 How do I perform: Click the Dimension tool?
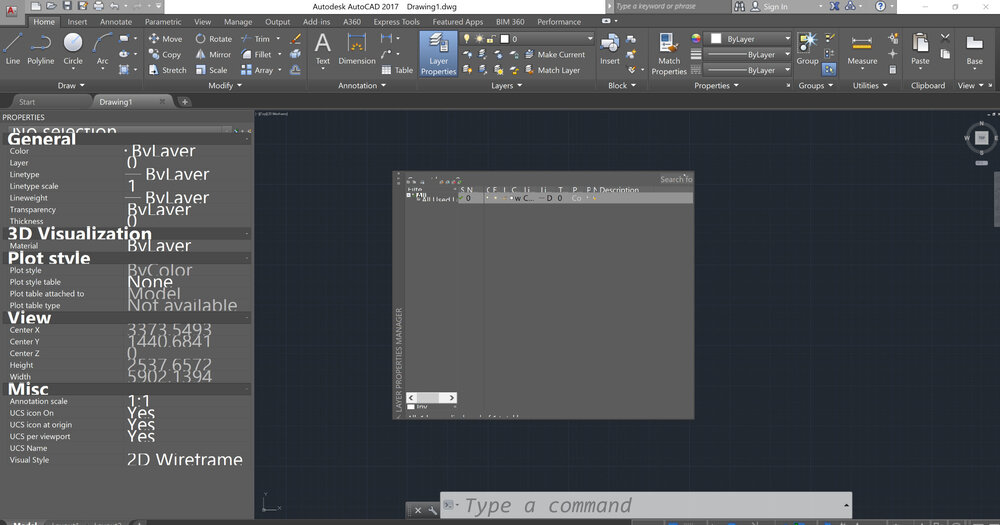(x=357, y=49)
